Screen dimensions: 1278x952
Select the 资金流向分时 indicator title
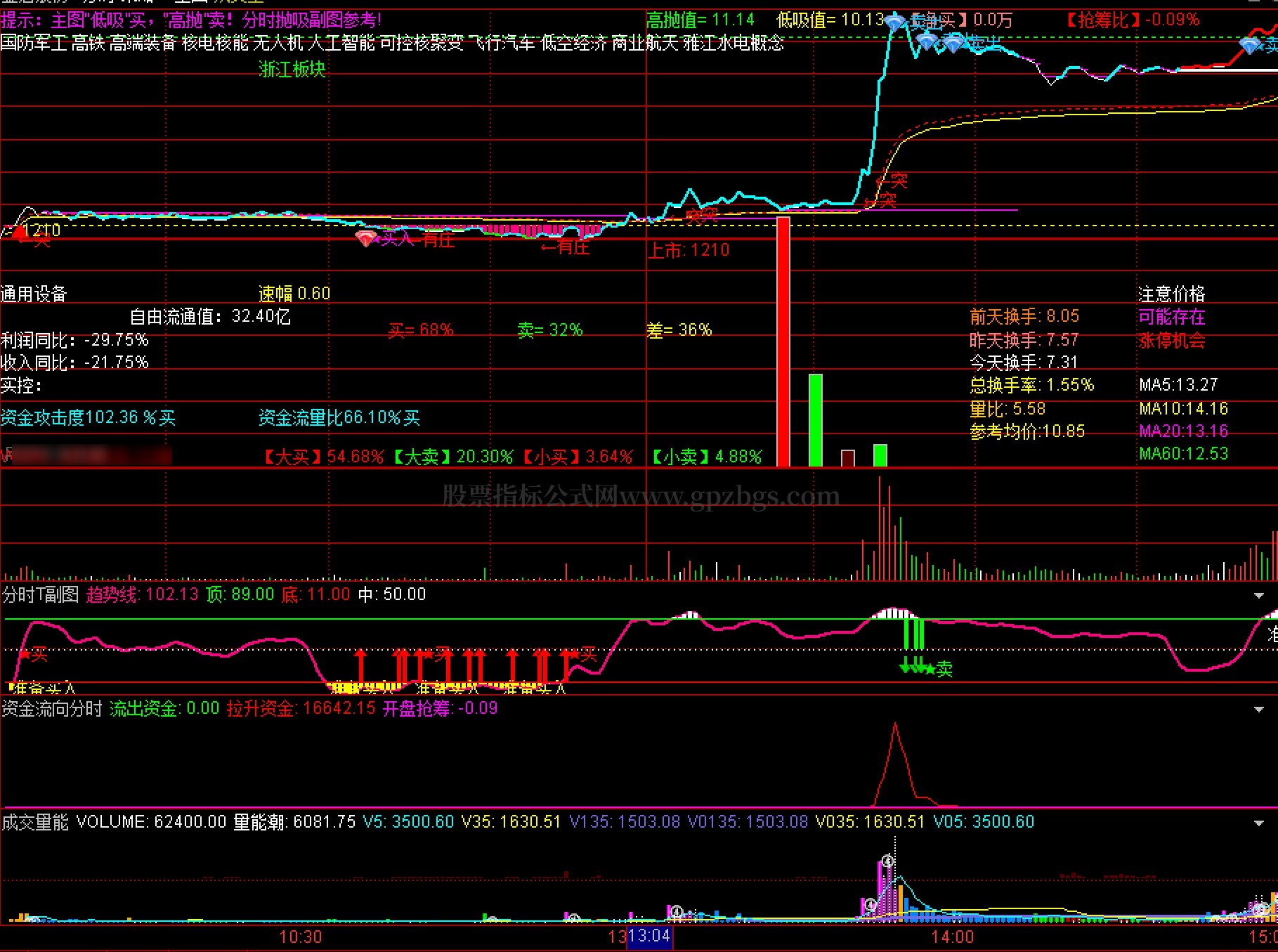(52, 708)
